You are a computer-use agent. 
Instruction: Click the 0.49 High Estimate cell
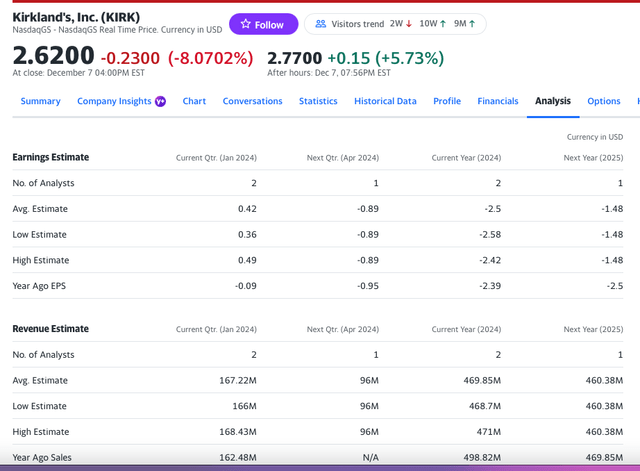pyautogui.click(x=247, y=260)
